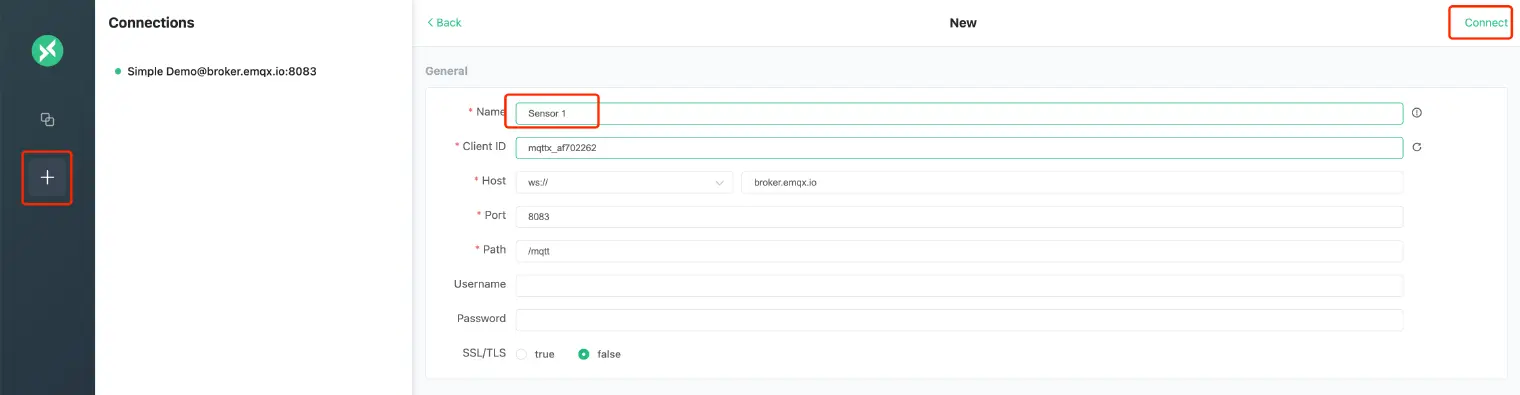1520x395 pixels.
Task: Click the plus new connection icon
Action: (x=47, y=177)
